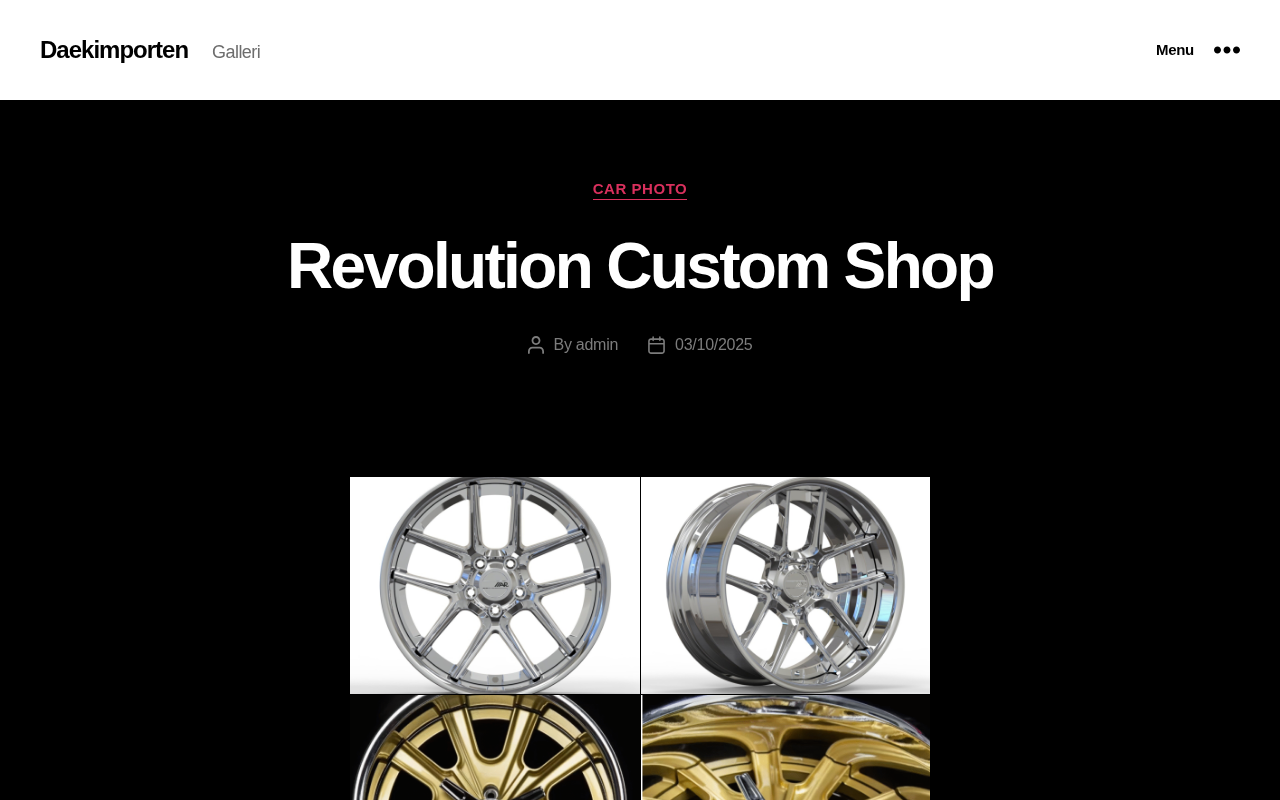Click the "By" label before admin
Viewport: 1280px width, 800px height.
point(562,345)
